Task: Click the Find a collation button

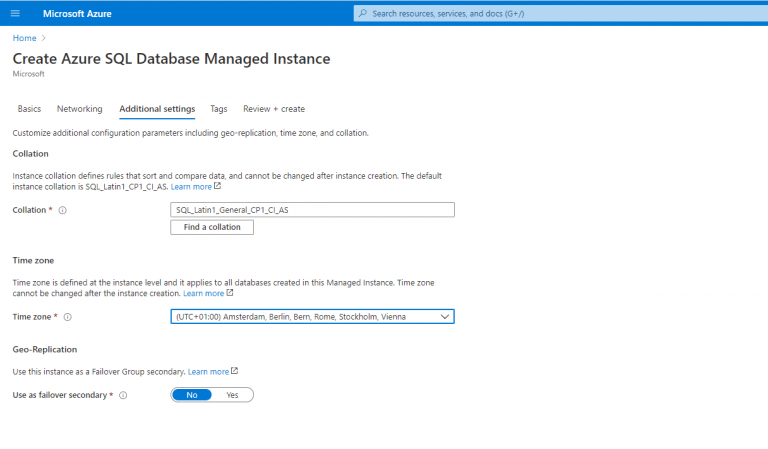Action: point(212,227)
